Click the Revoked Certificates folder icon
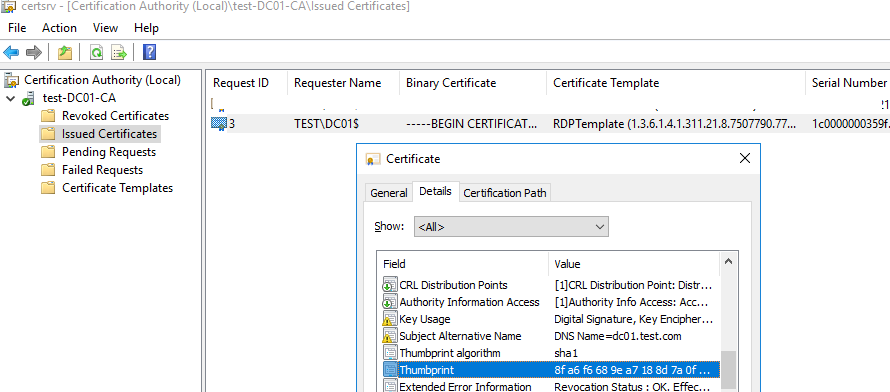 pyautogui.click(x=48, y=116)
